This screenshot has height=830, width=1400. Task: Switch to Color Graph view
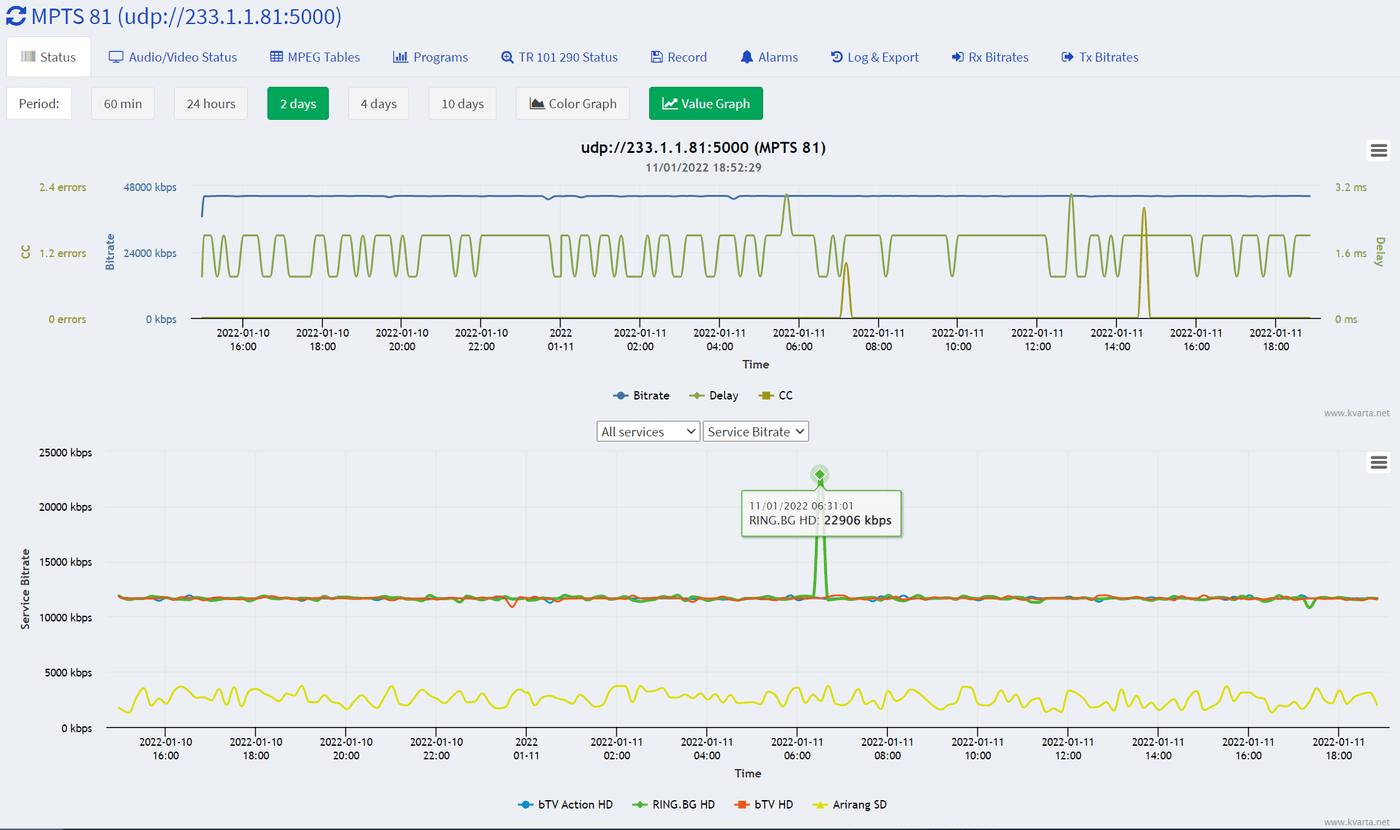(x=573, y=103)
